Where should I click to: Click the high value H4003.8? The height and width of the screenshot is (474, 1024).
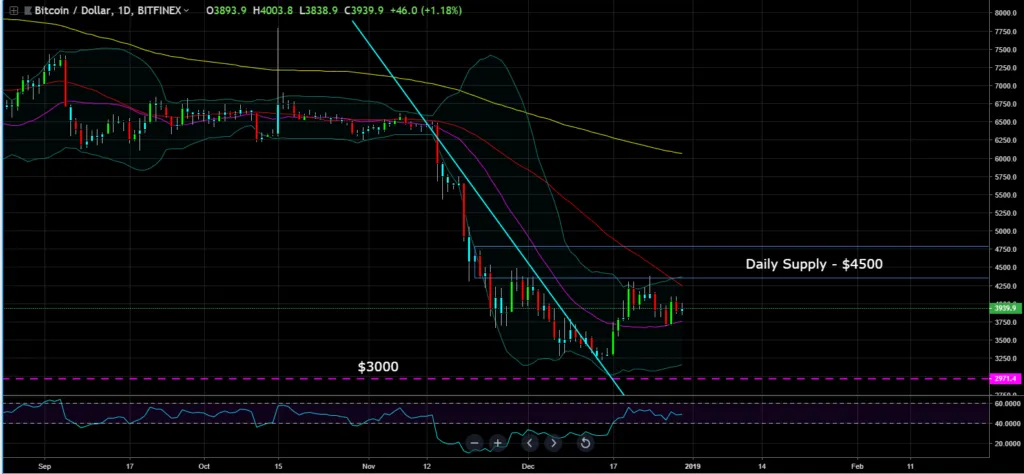pyautogui.click(x=274, y=10)
